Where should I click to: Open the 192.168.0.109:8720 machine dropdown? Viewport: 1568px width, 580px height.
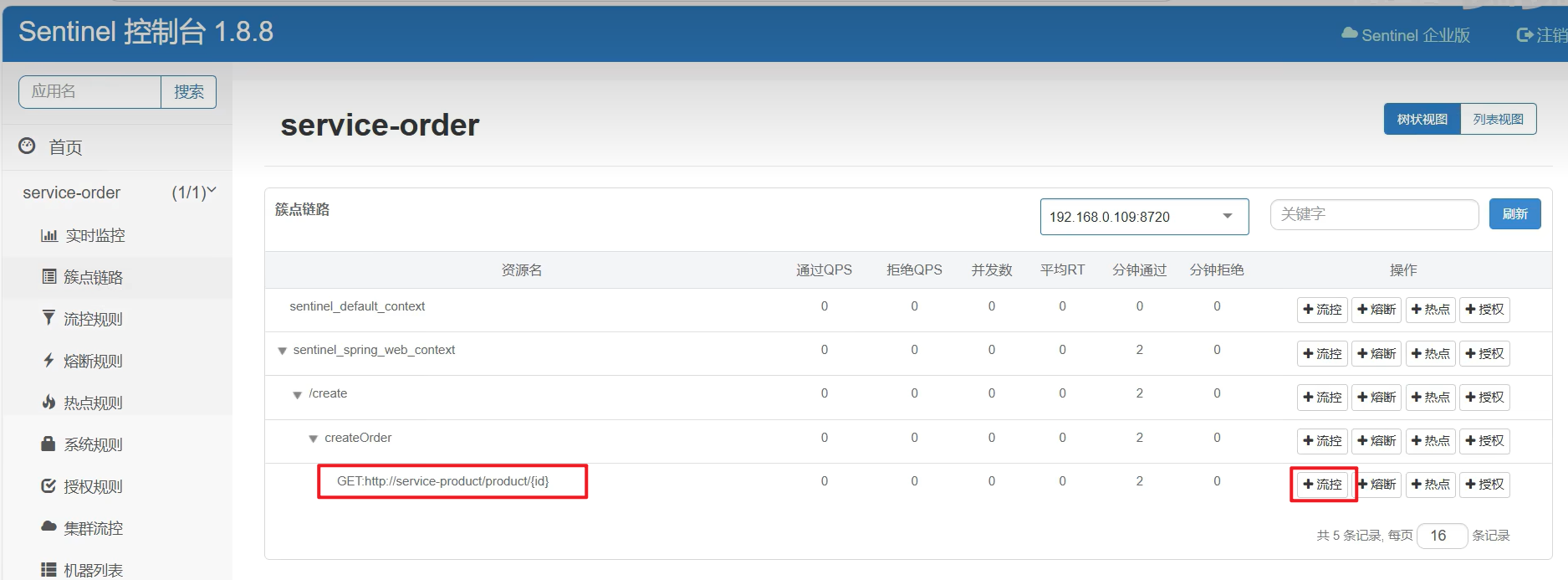point(1144,217)
